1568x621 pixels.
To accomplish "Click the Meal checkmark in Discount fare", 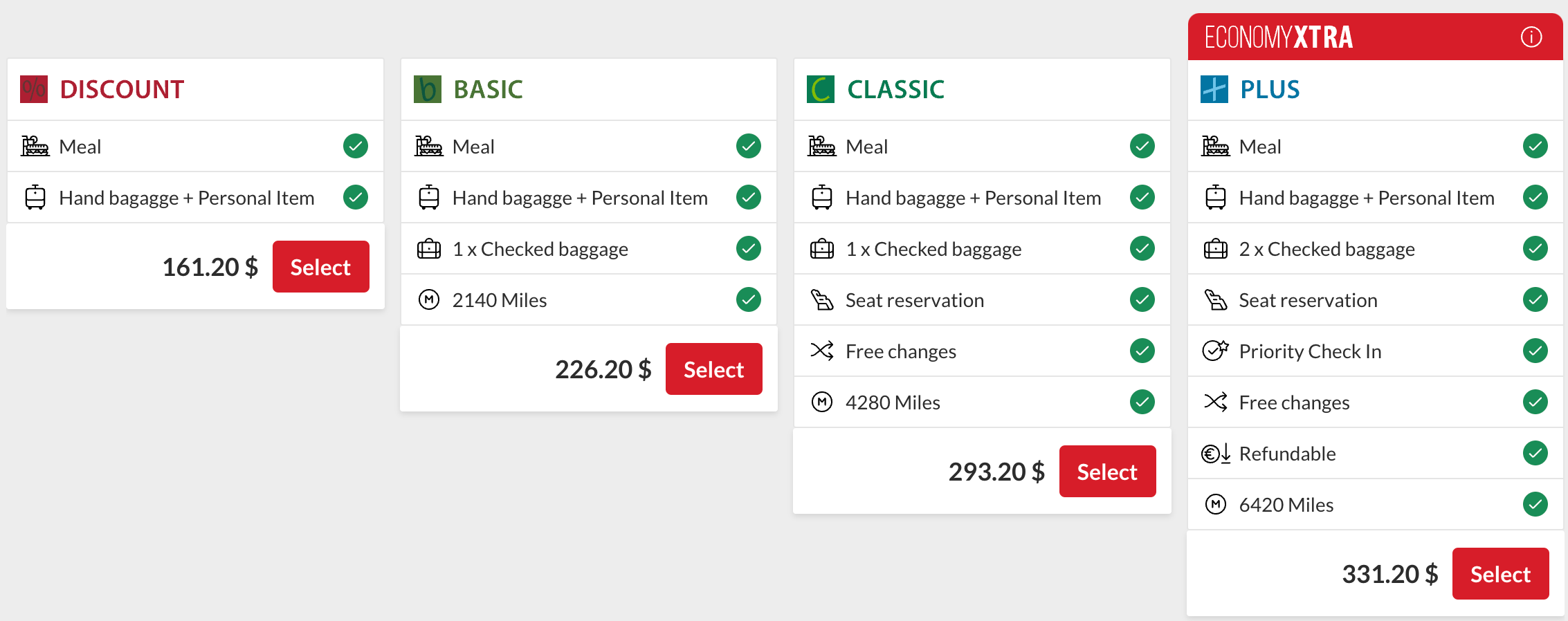I will point(356,146).
